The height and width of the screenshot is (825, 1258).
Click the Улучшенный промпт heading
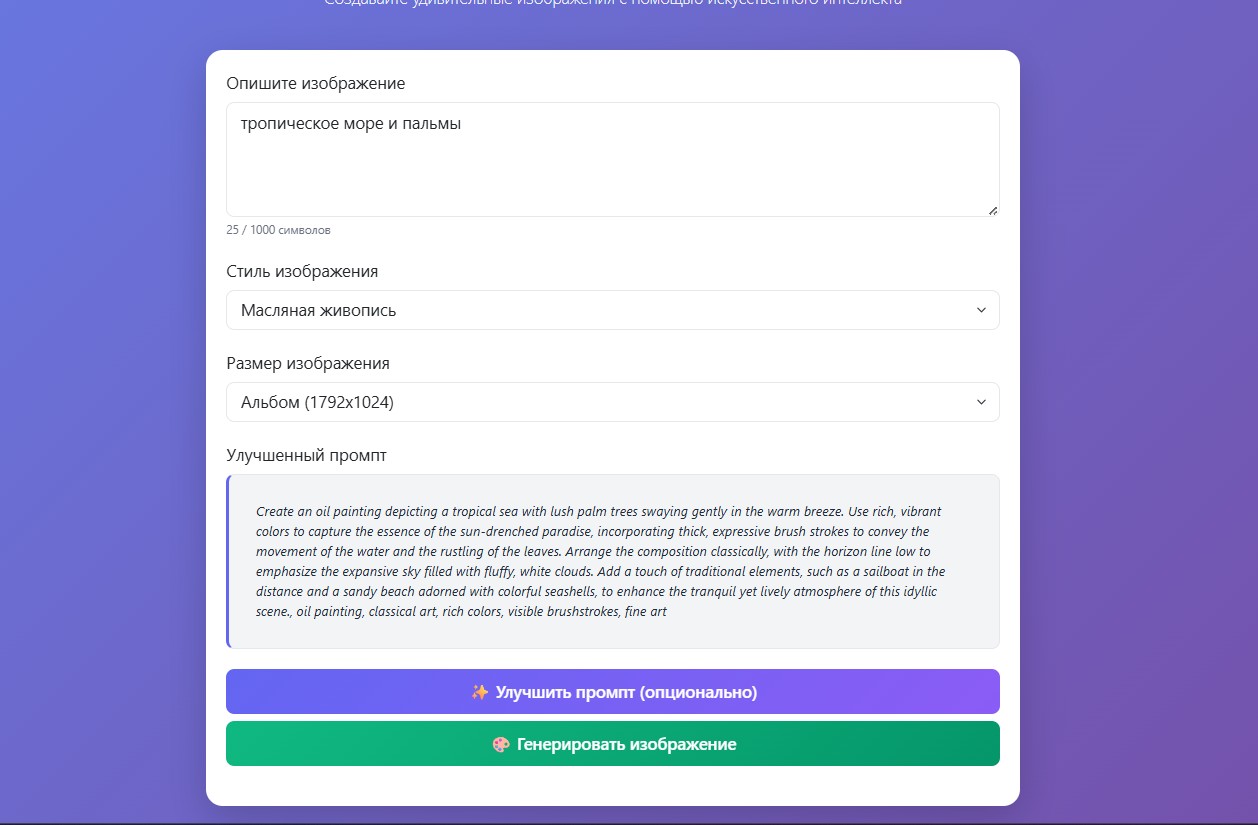coord(306,455)
